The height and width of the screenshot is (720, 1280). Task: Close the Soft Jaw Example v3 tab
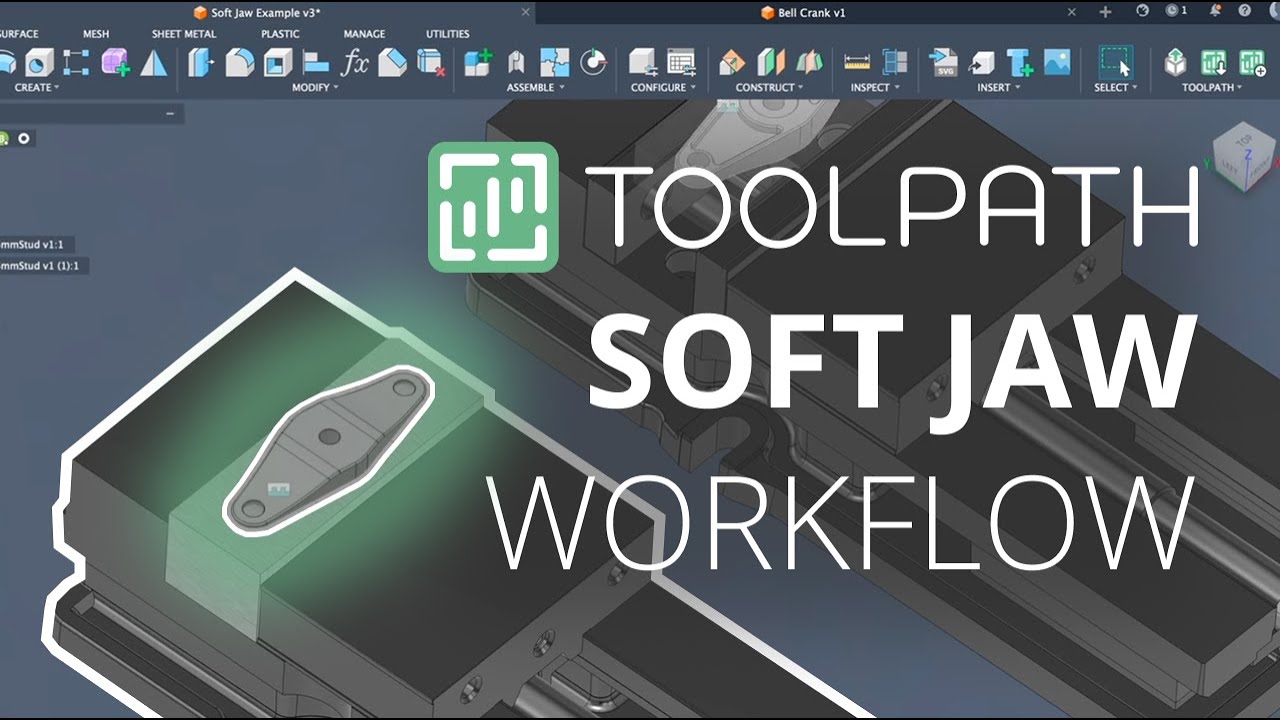(523, 12)
